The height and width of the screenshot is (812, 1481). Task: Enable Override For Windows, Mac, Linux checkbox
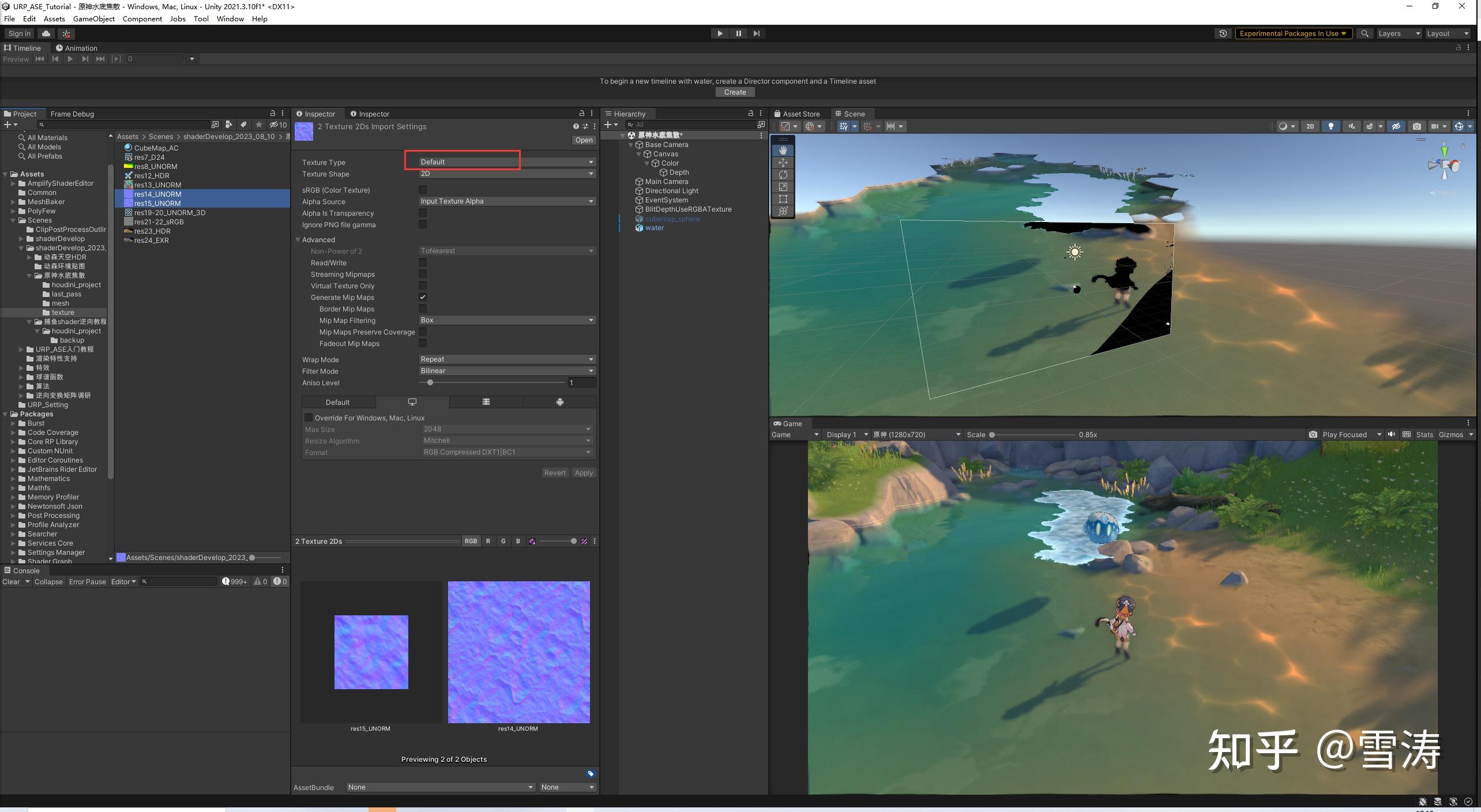coord(309,418)
